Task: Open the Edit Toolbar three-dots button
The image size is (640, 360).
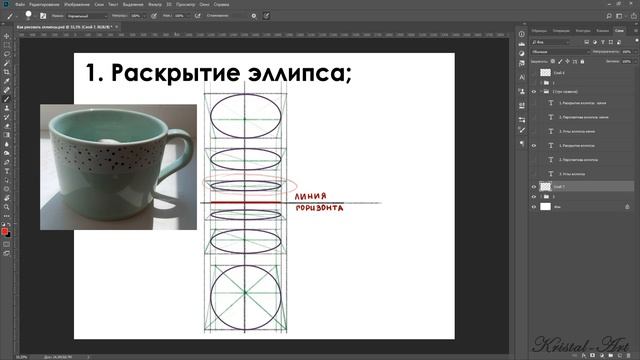Action: click(7, 216)
